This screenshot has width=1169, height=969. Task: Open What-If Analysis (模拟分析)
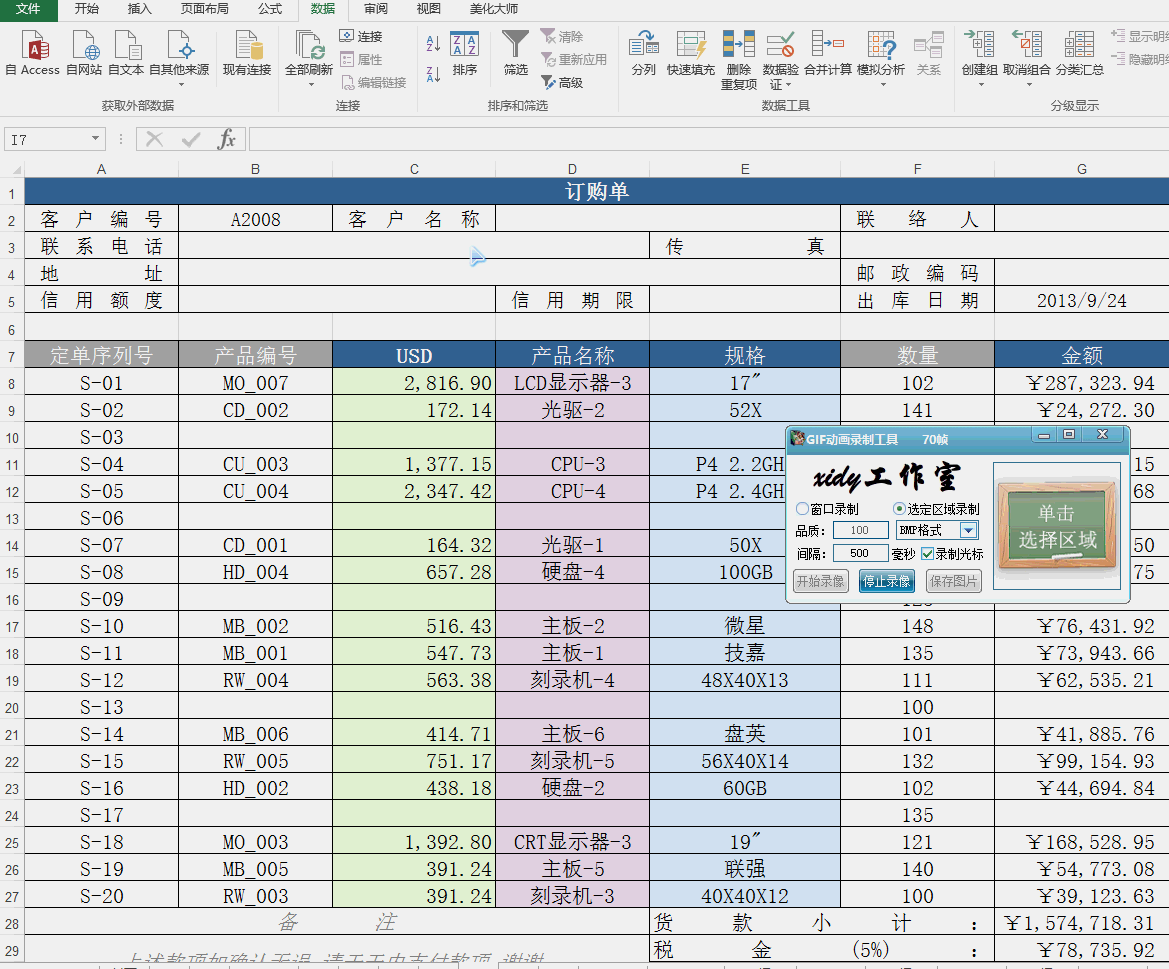click(880, 56)
